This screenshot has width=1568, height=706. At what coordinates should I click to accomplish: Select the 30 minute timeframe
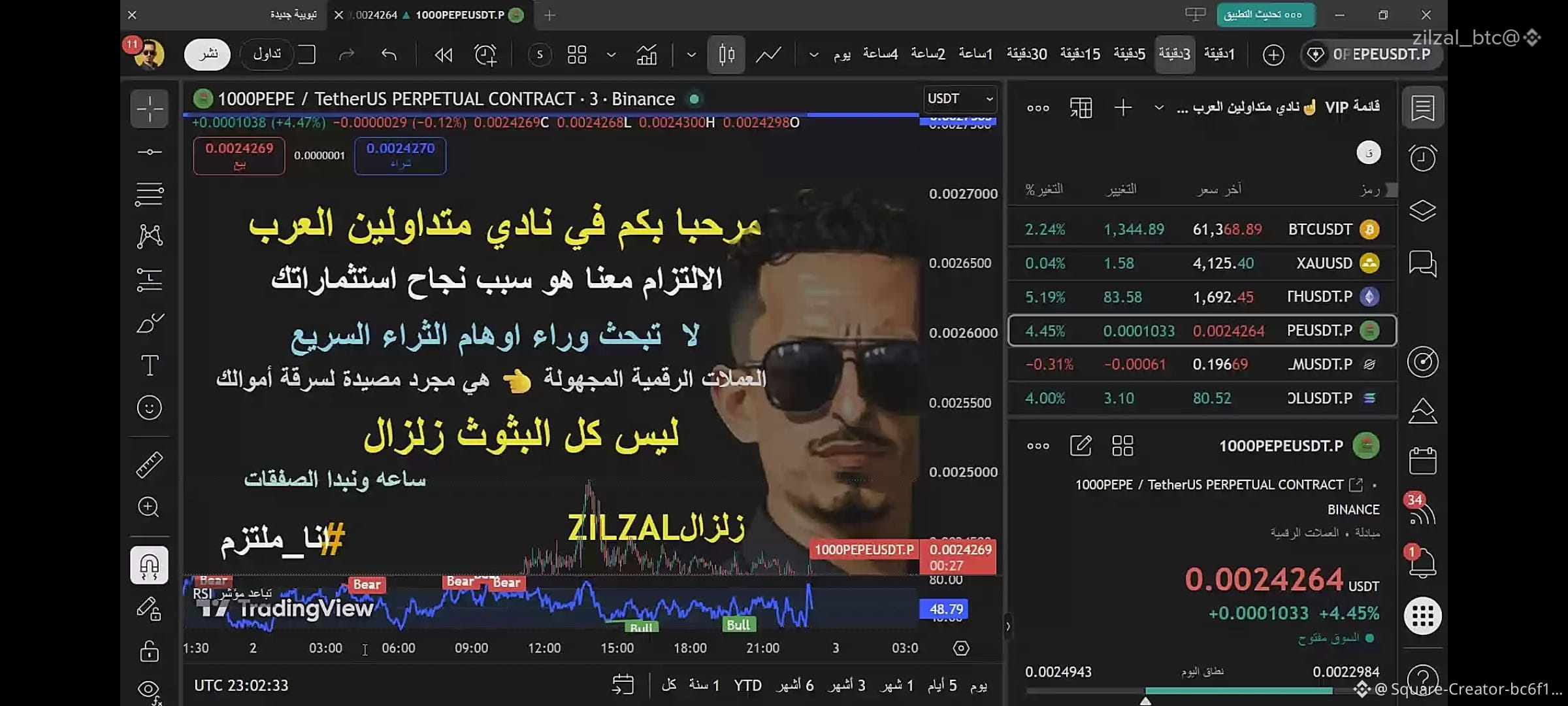tap(1027, 54)
